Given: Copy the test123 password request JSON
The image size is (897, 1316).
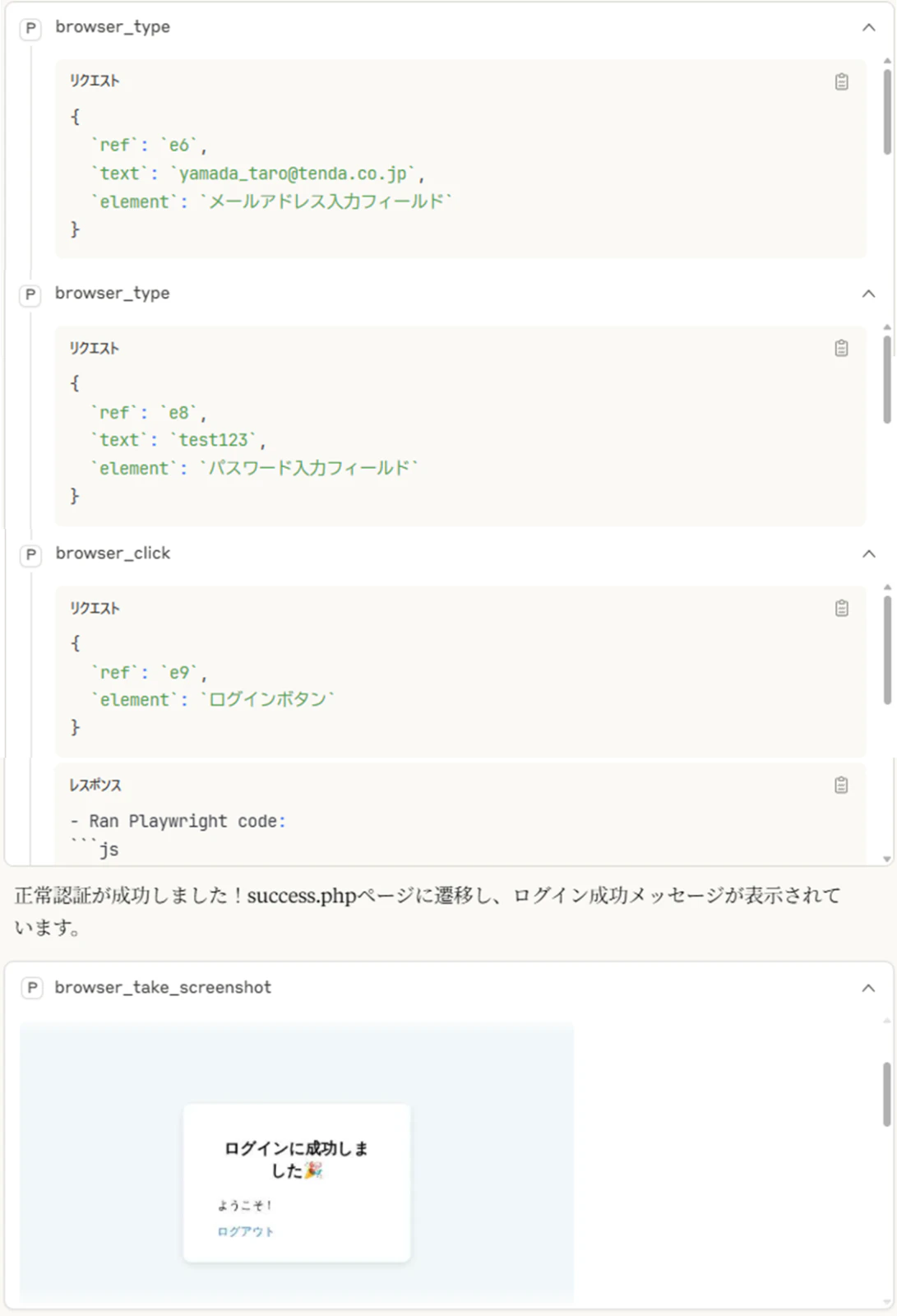Looking at the screenshot, I should (841, 348).
